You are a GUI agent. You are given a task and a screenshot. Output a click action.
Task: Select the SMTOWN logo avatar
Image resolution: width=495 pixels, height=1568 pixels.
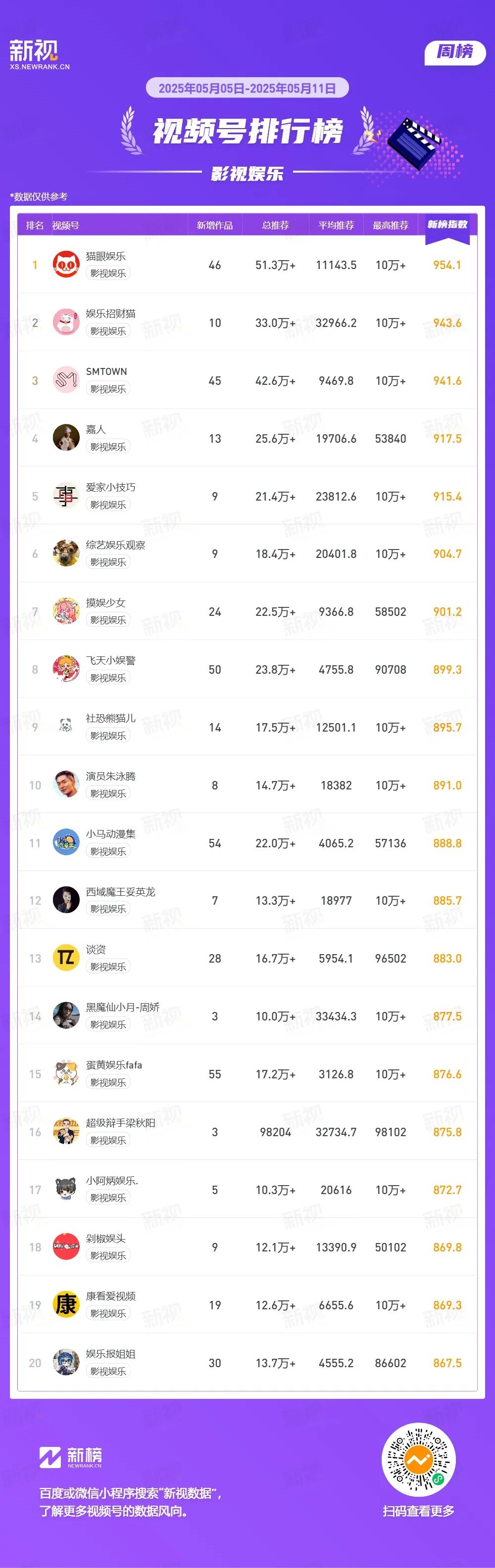click(66, 380)
